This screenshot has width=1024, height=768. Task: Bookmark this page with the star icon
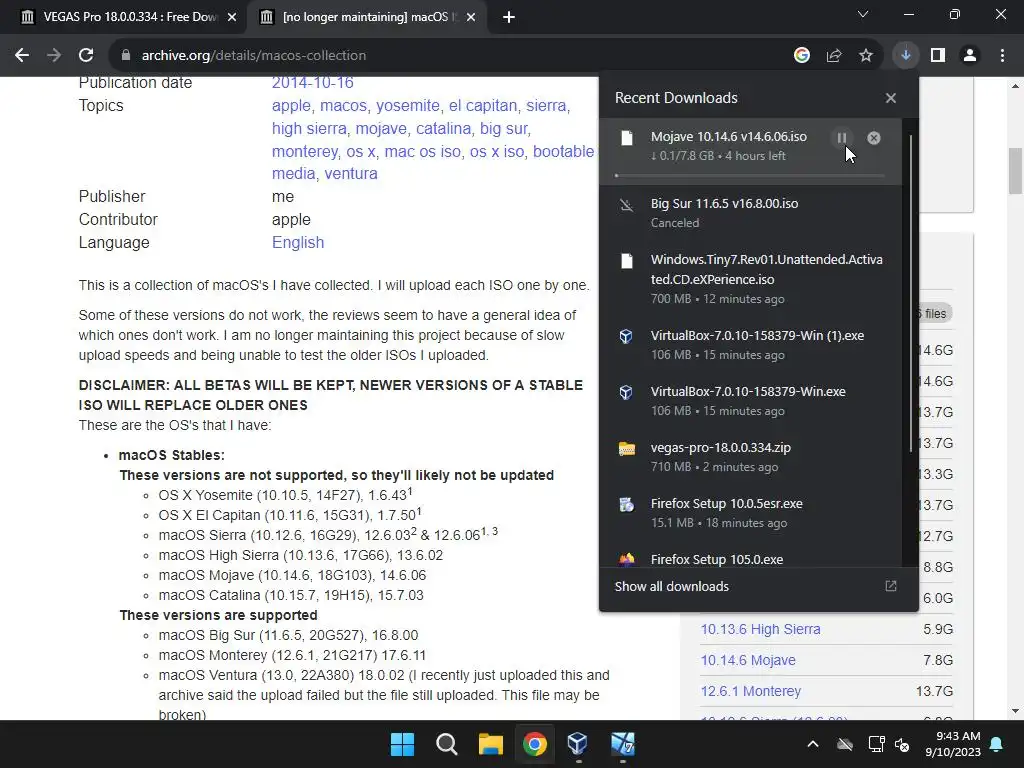866,56
